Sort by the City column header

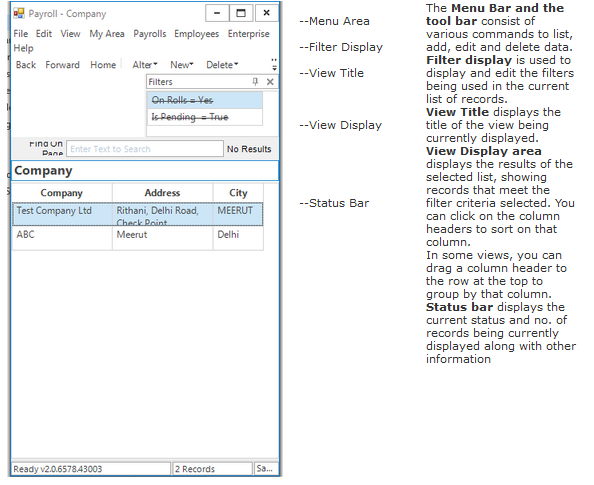pyautogui.click(x=238, y=193)
